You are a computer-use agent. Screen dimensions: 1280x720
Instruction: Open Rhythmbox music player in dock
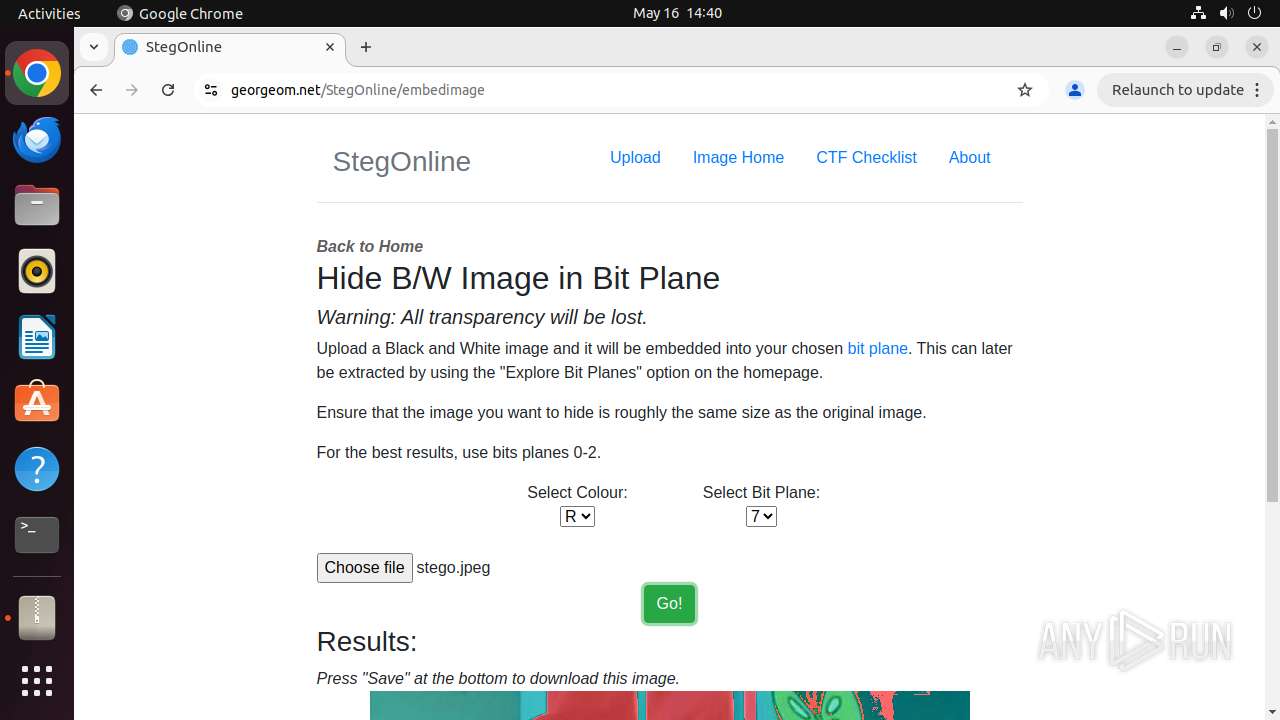(x=37, y=272)
